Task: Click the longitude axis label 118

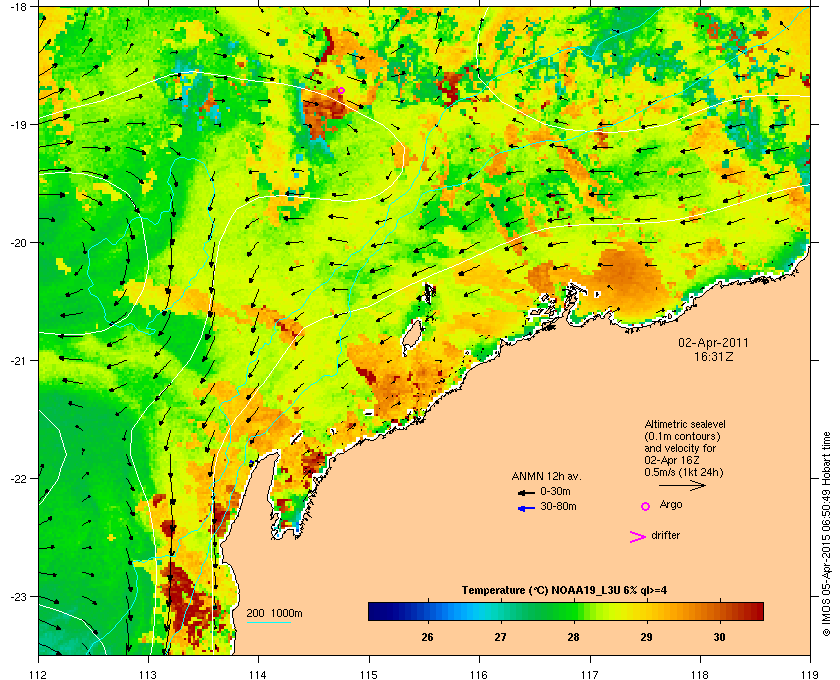Action: point(700,674)
